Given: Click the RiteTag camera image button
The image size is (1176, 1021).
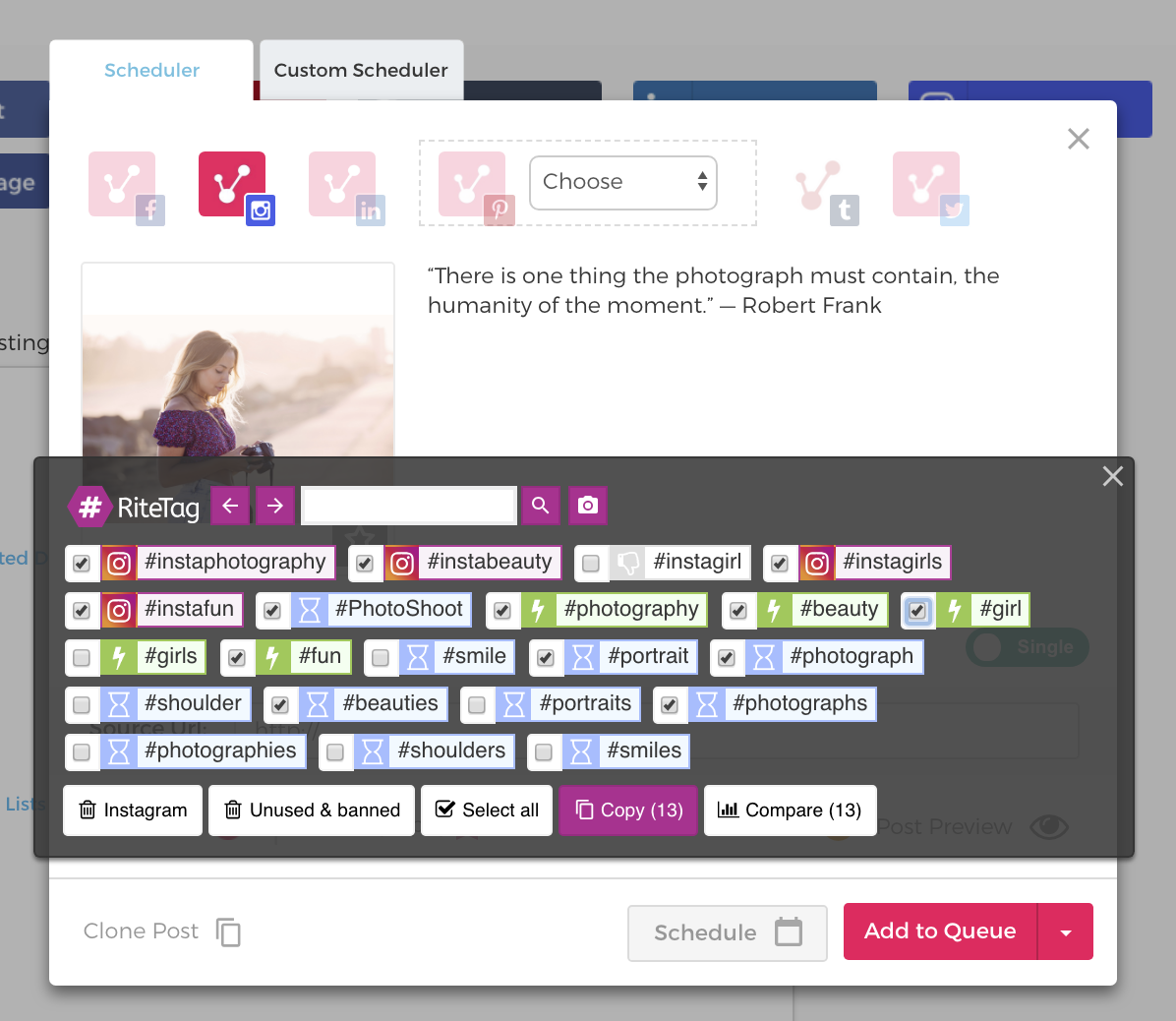Looking at the screenshot, I should 588,506.
